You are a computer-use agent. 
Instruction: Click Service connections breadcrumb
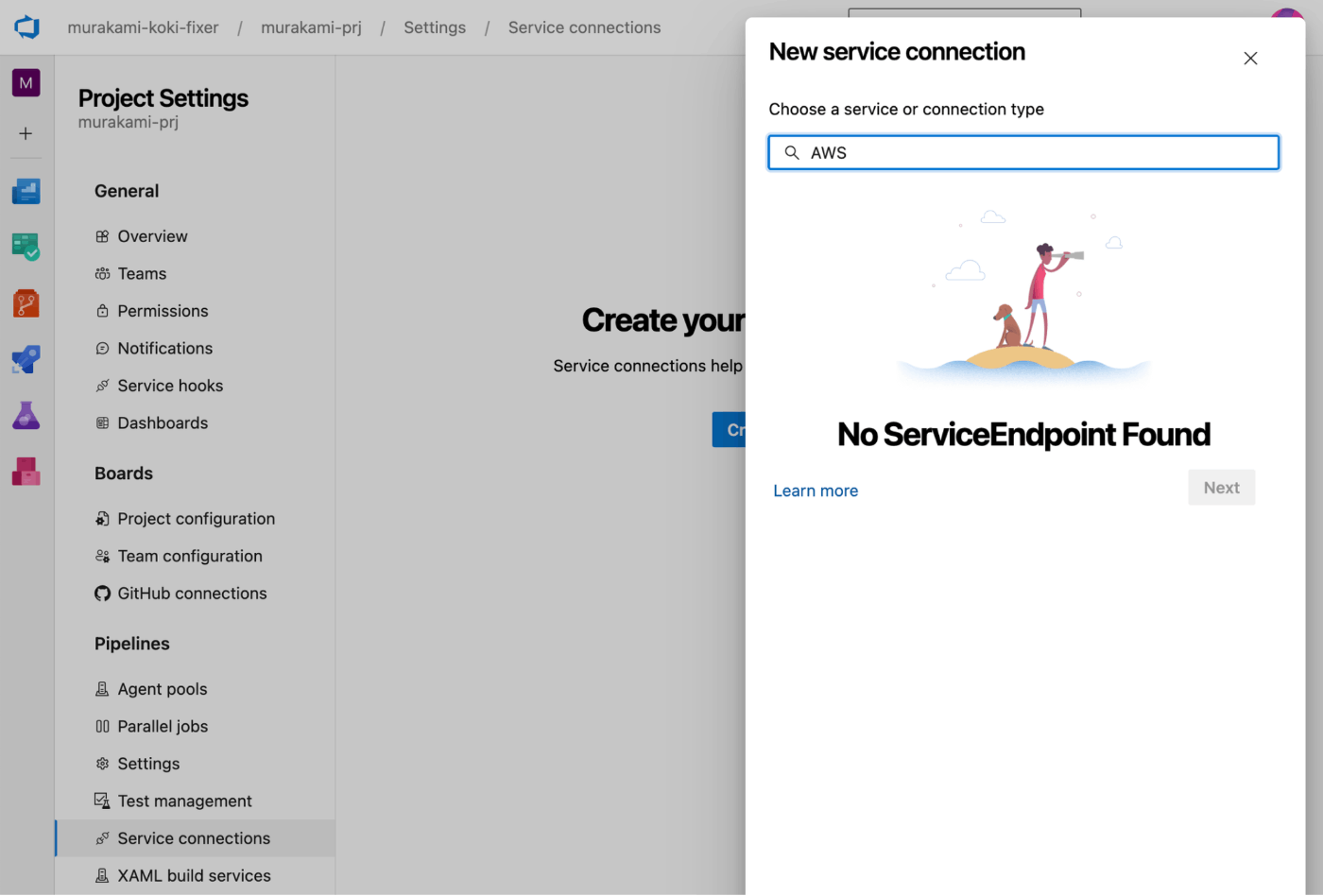(x=584, y=27)
